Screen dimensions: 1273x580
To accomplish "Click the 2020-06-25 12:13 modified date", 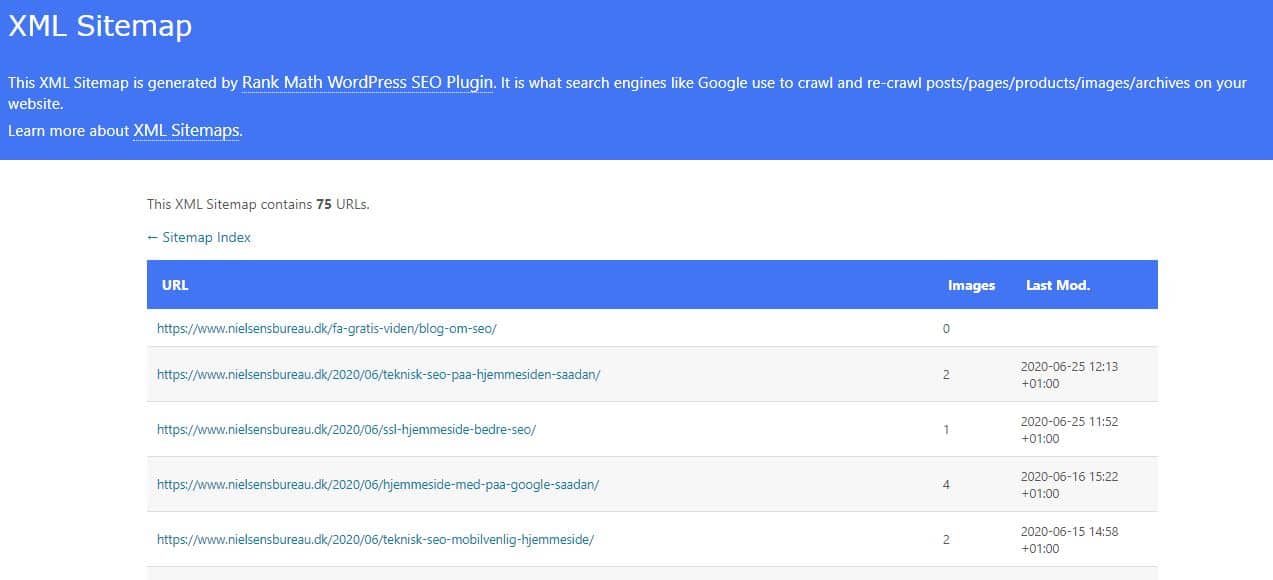I will pos(1069,375).
